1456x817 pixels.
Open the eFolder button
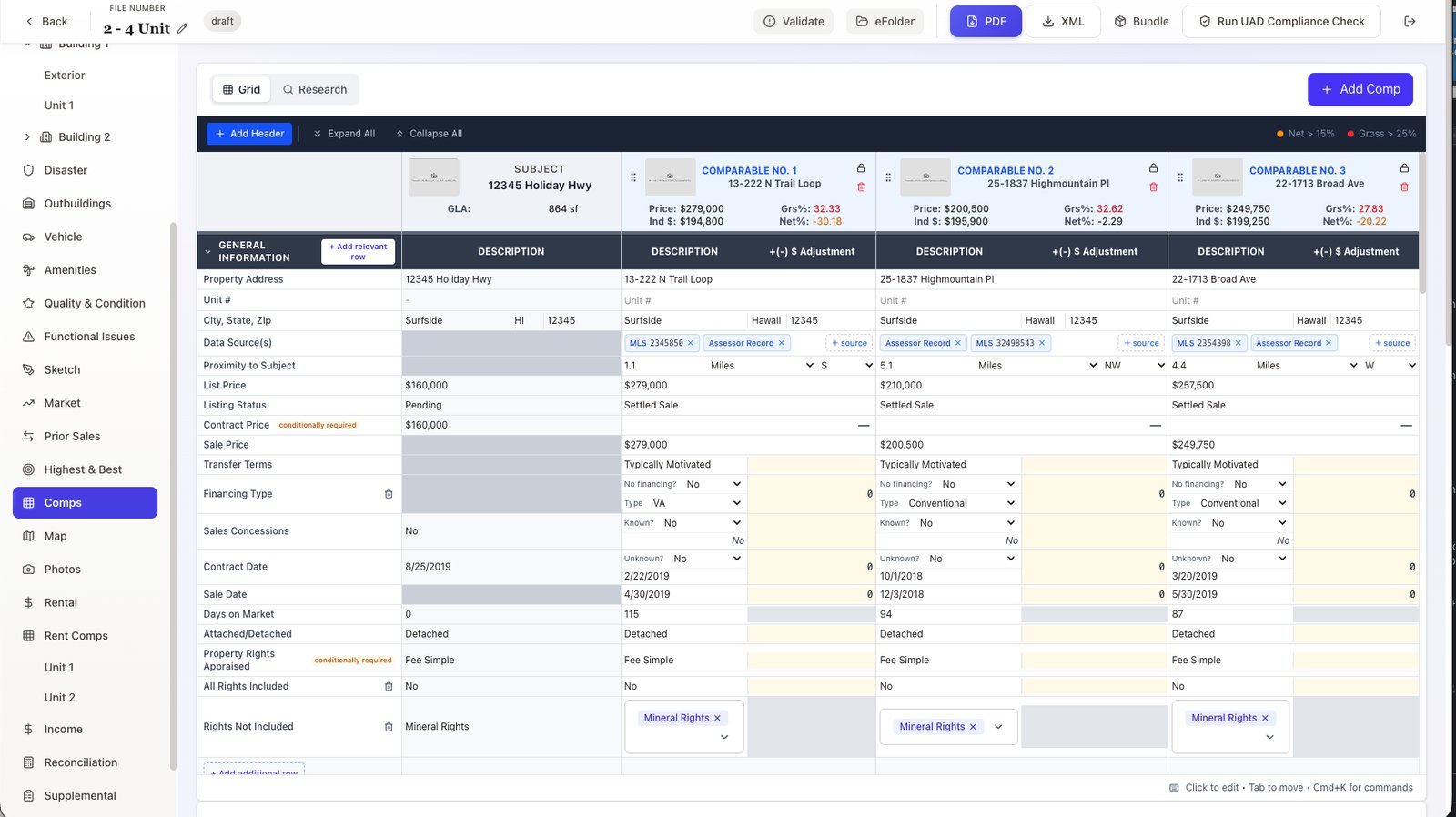click(x=885, y=21)
